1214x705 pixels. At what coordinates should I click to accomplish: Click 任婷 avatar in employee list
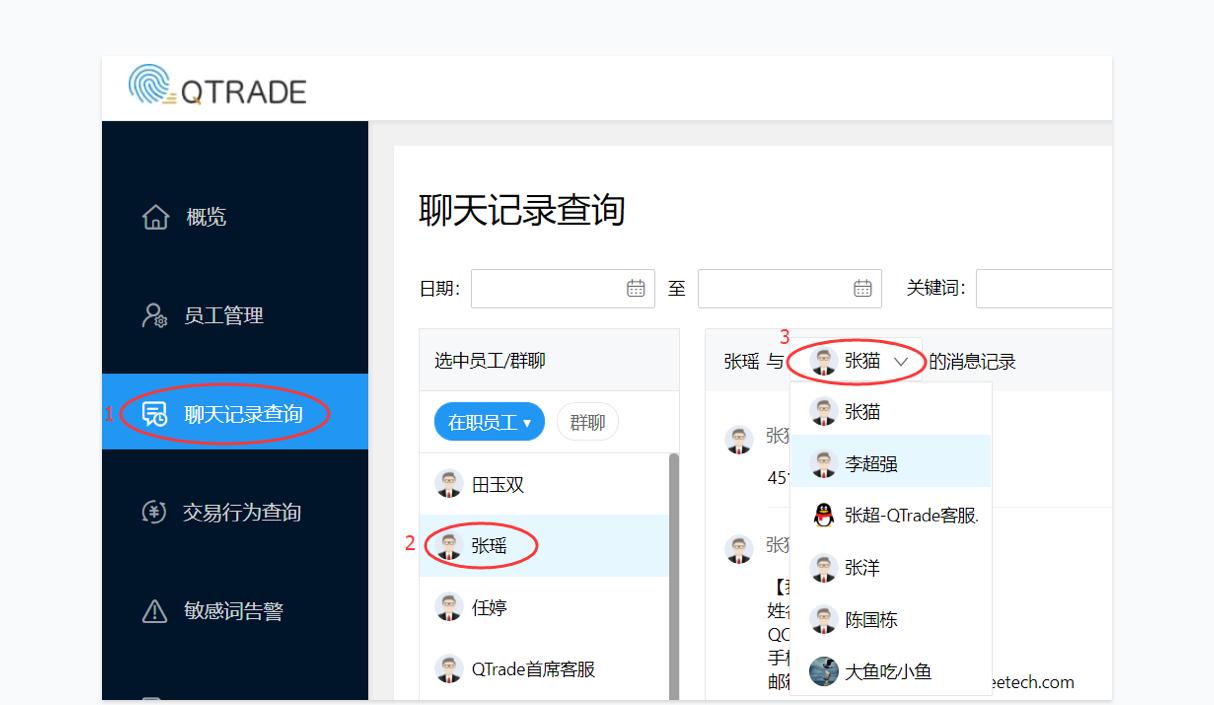(449, 607)
